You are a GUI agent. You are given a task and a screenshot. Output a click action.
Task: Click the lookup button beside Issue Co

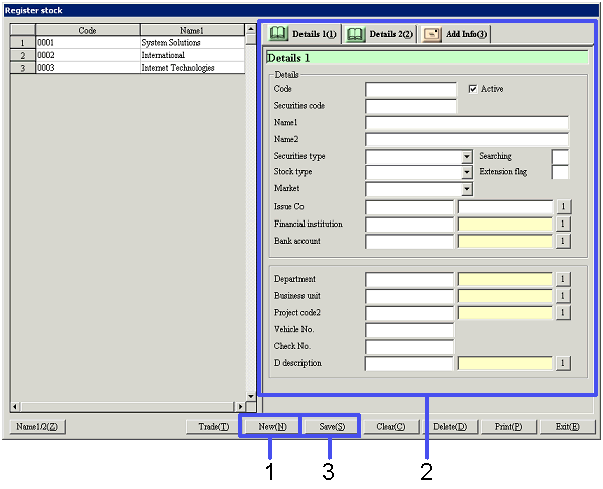coord(563,207)
